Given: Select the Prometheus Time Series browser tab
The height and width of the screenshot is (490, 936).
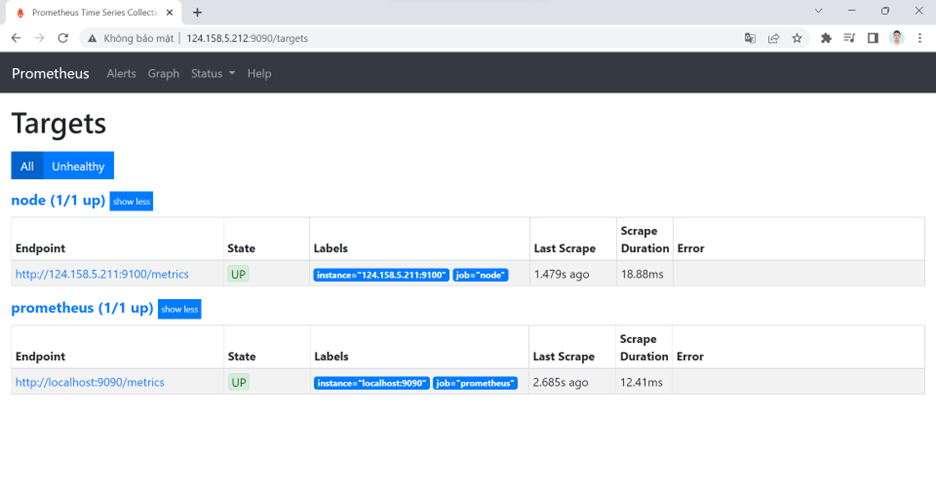Looking at the screenshot, I should click(x=94, y=13).
